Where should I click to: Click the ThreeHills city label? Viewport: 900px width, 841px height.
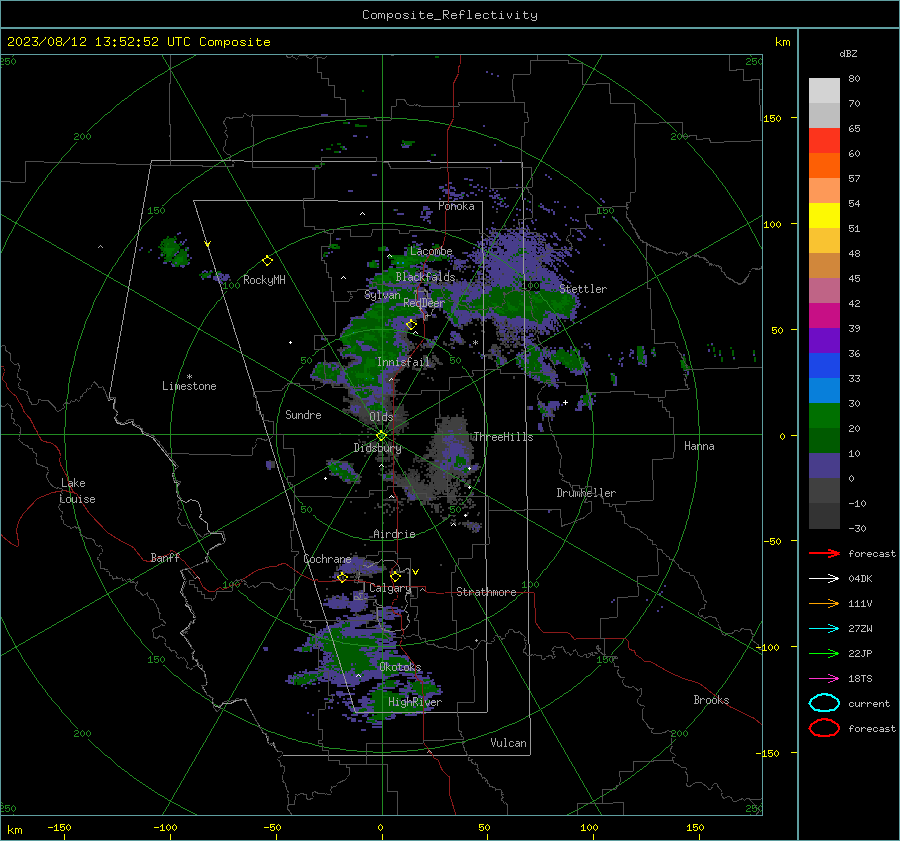(503, 437)
